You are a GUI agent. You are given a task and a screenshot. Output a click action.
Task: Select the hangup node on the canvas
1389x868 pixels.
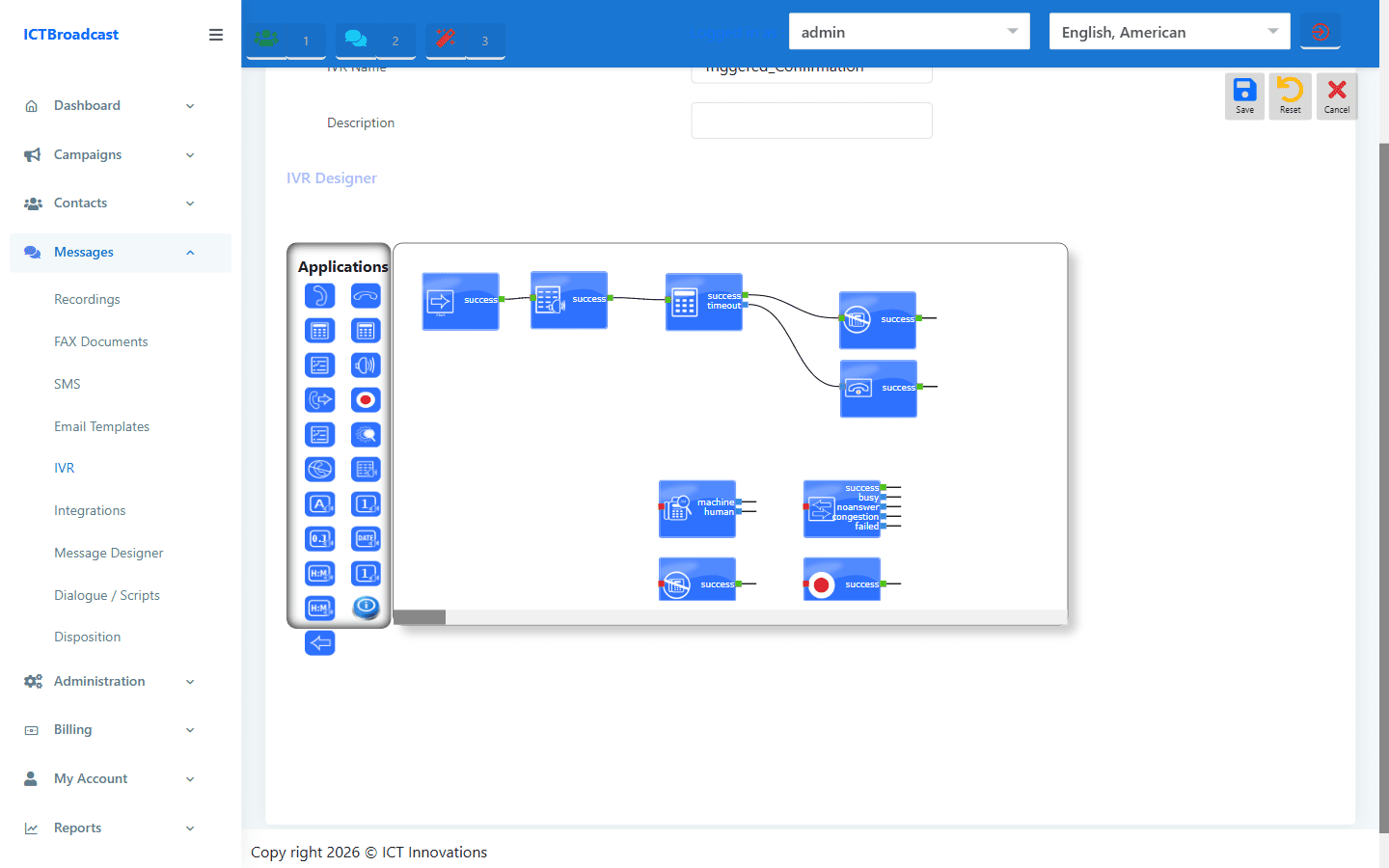pos(878,389)
